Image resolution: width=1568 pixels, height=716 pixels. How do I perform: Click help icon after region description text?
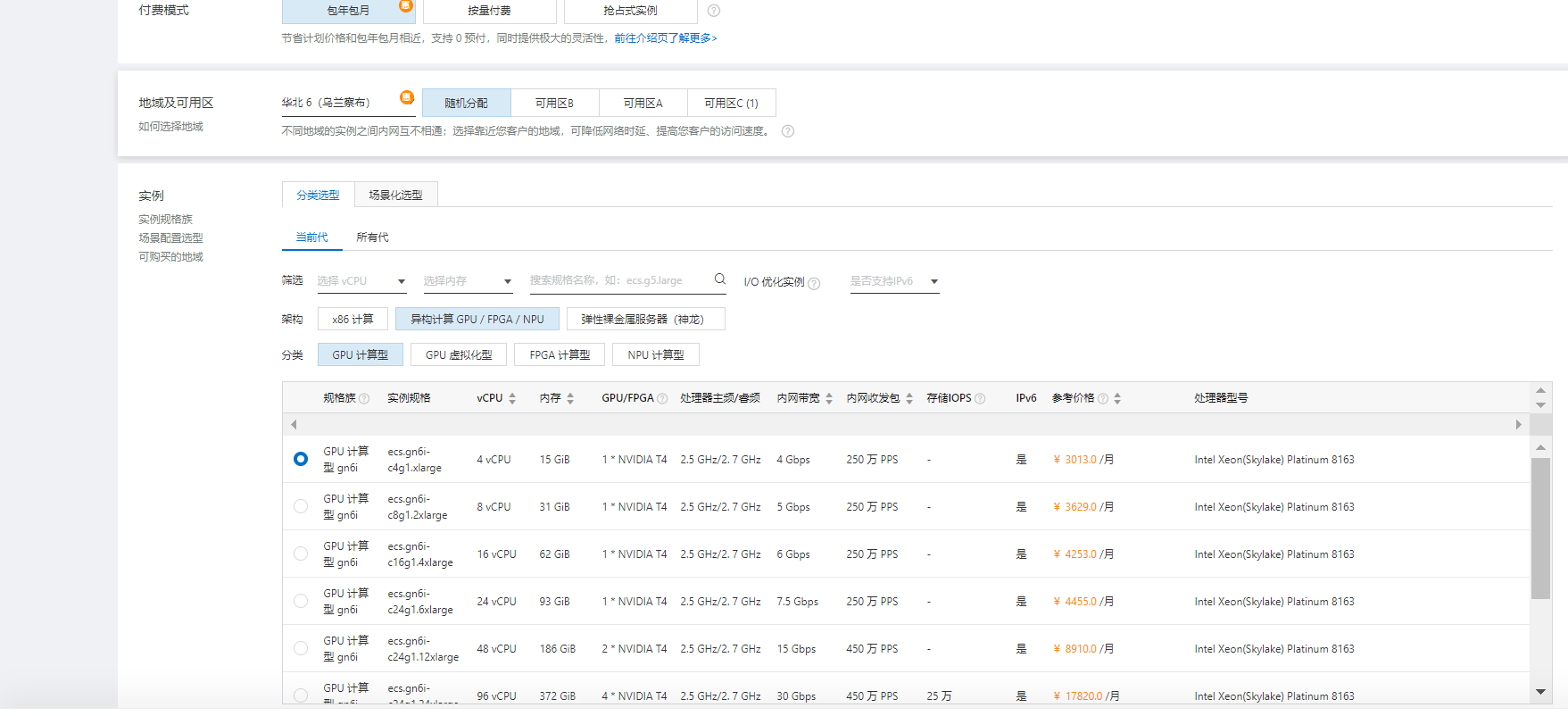pos(788,131)
